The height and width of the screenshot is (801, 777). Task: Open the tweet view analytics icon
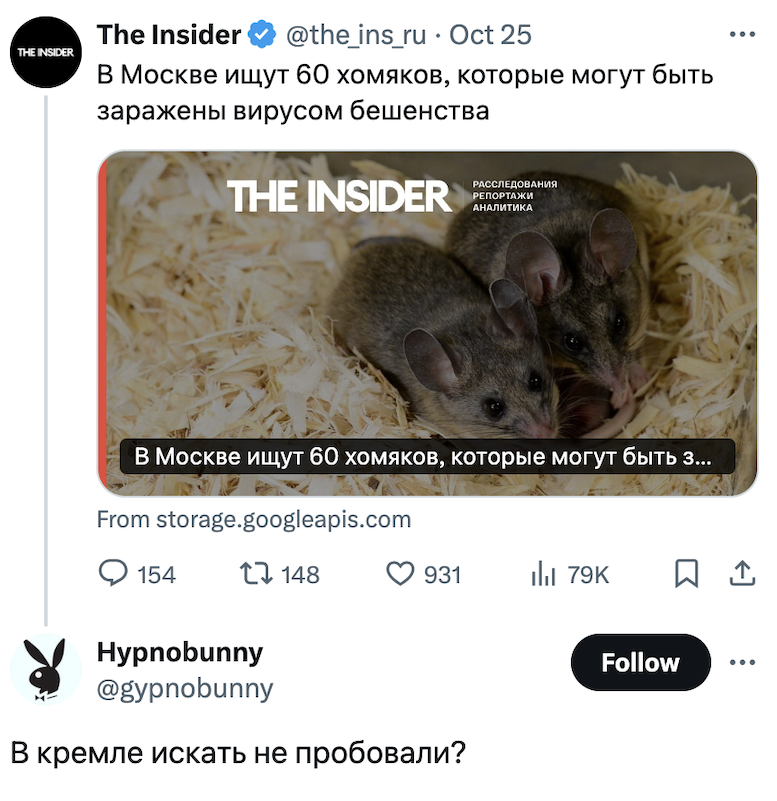[x=542, y=573]
